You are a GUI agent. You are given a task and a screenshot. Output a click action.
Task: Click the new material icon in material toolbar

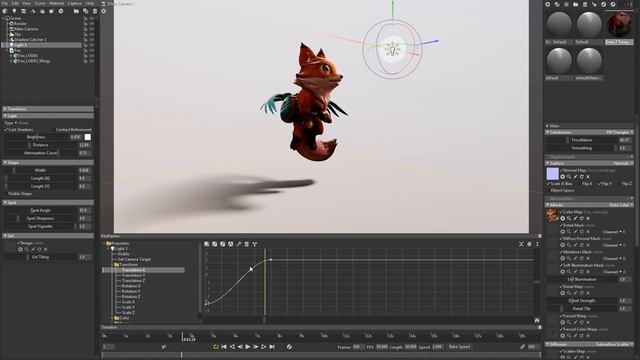(548, 4)
